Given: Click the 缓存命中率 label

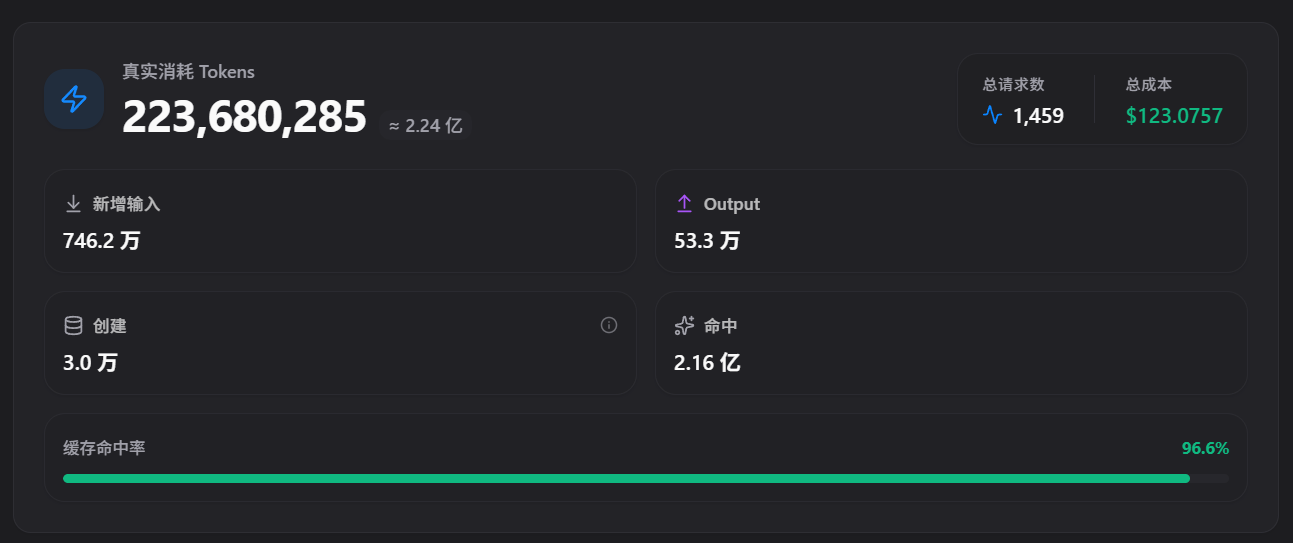Looking at the screenshot, I should 104,448.
